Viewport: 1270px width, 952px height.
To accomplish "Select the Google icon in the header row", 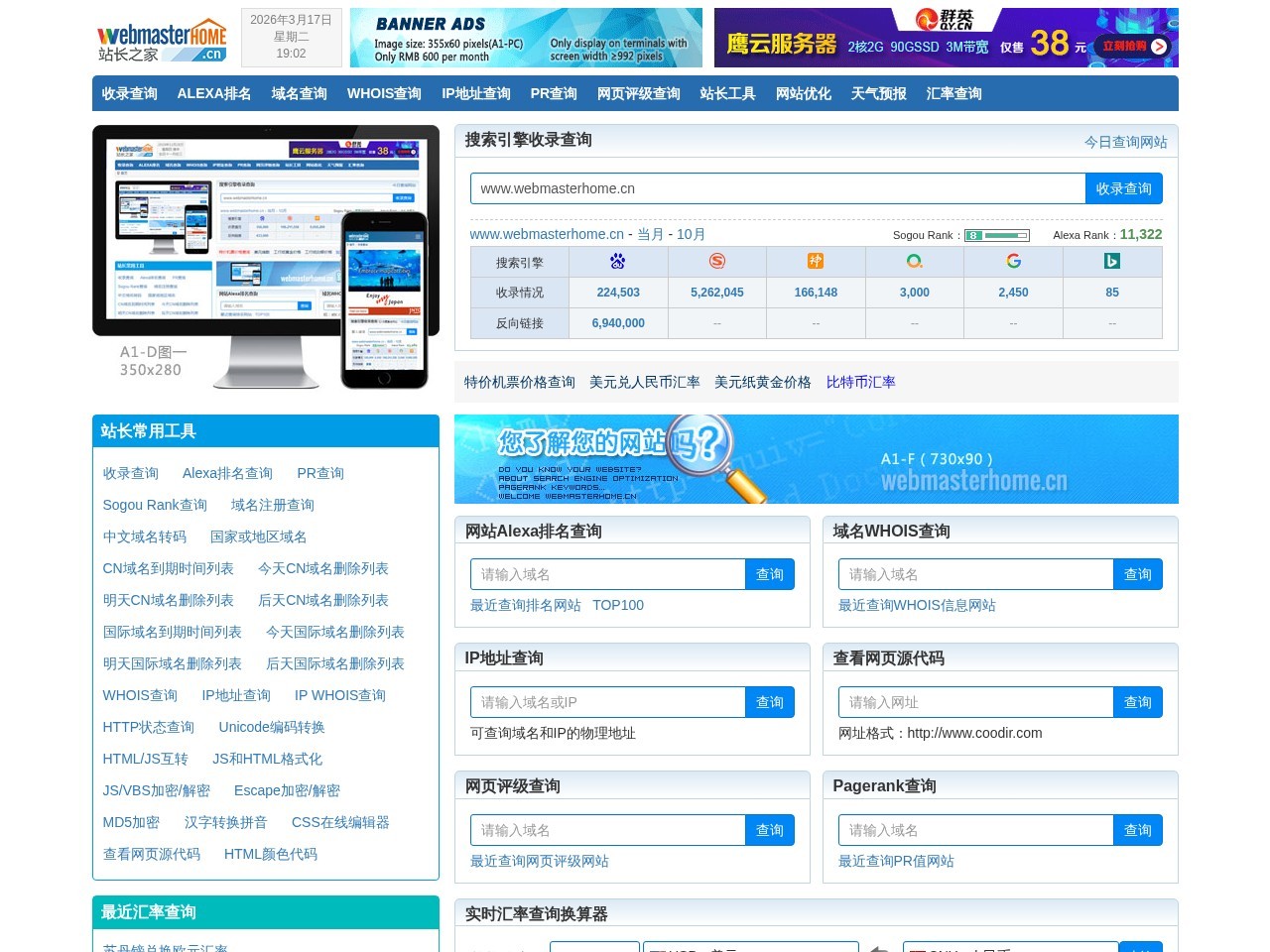I will point(1013,261).
